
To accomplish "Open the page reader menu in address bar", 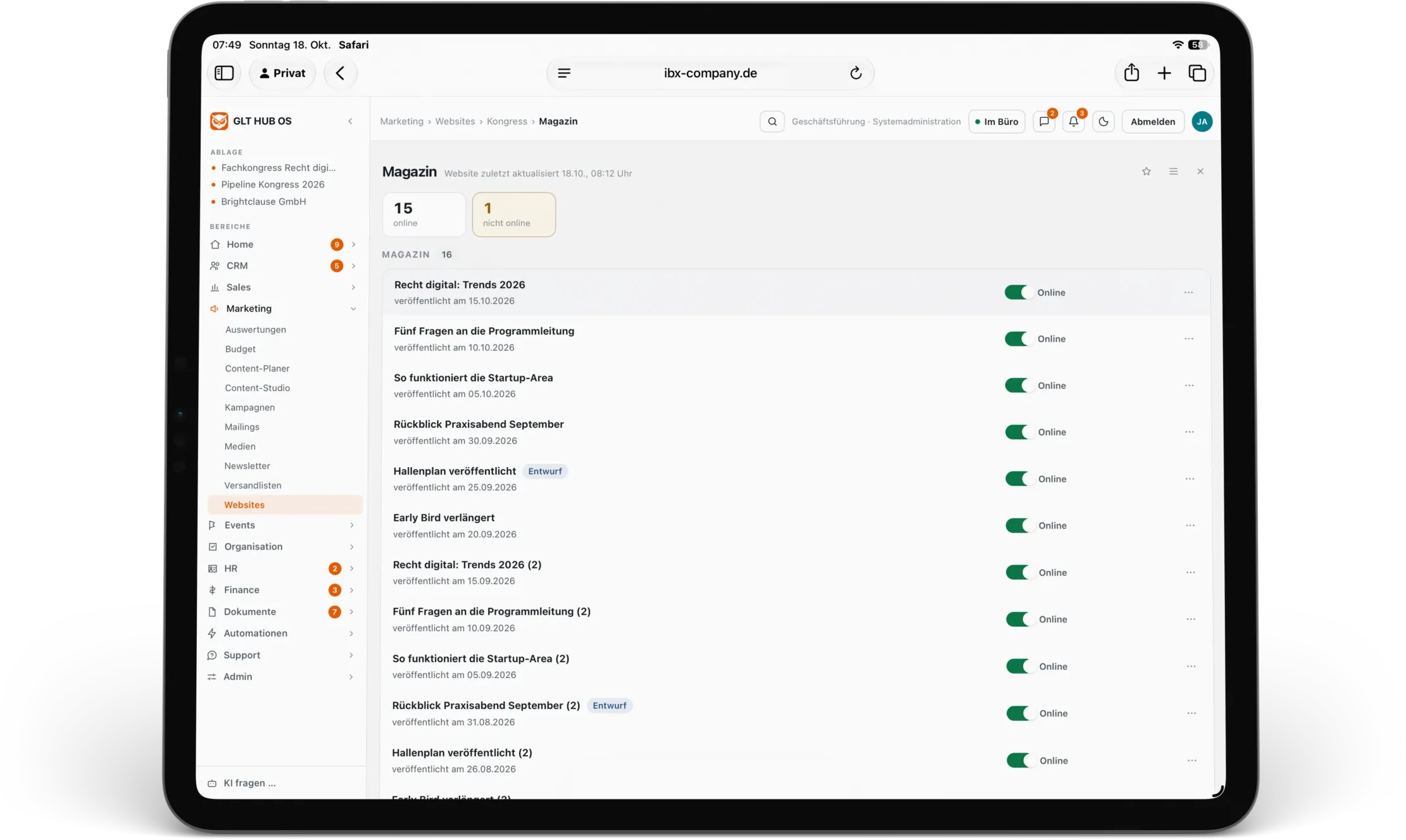I will point(564,73).
